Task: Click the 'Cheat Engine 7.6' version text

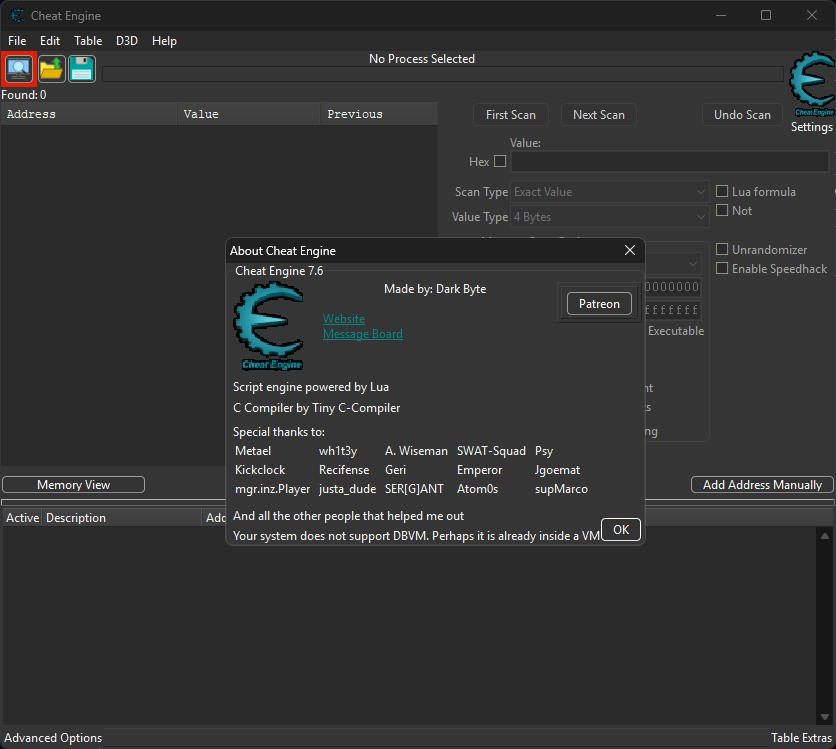Action: 279,271
